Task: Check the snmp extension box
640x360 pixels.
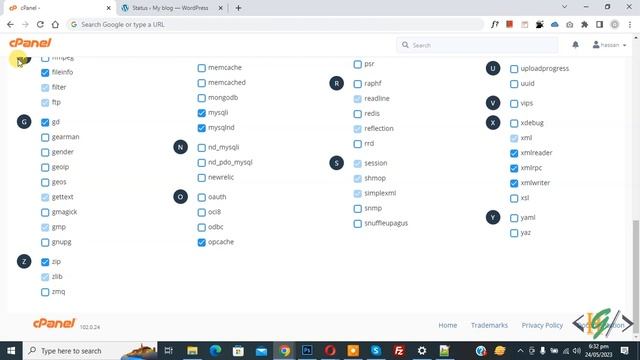Action: (x=358, y=209)
